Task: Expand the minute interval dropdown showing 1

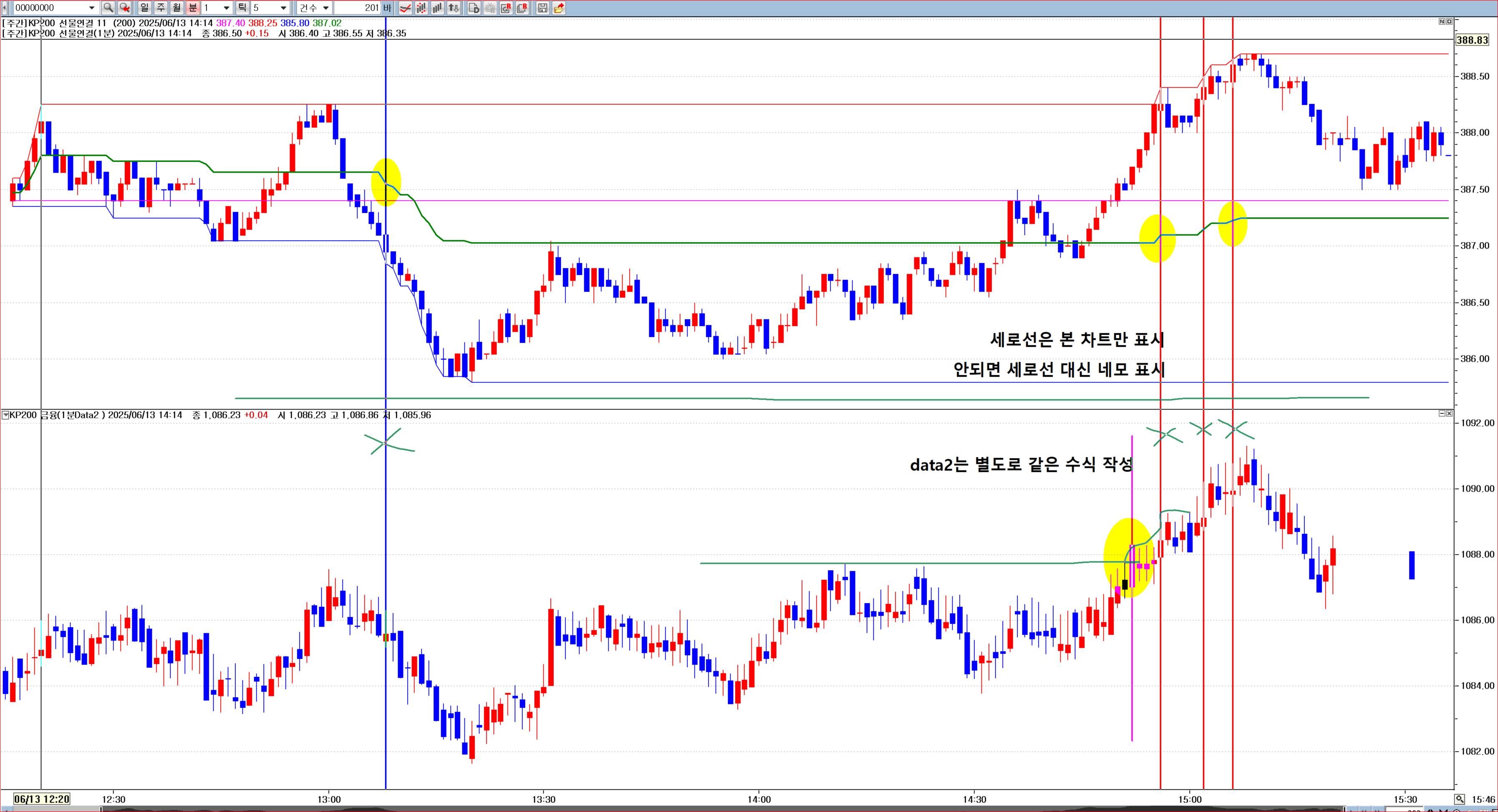Action: 226,8
